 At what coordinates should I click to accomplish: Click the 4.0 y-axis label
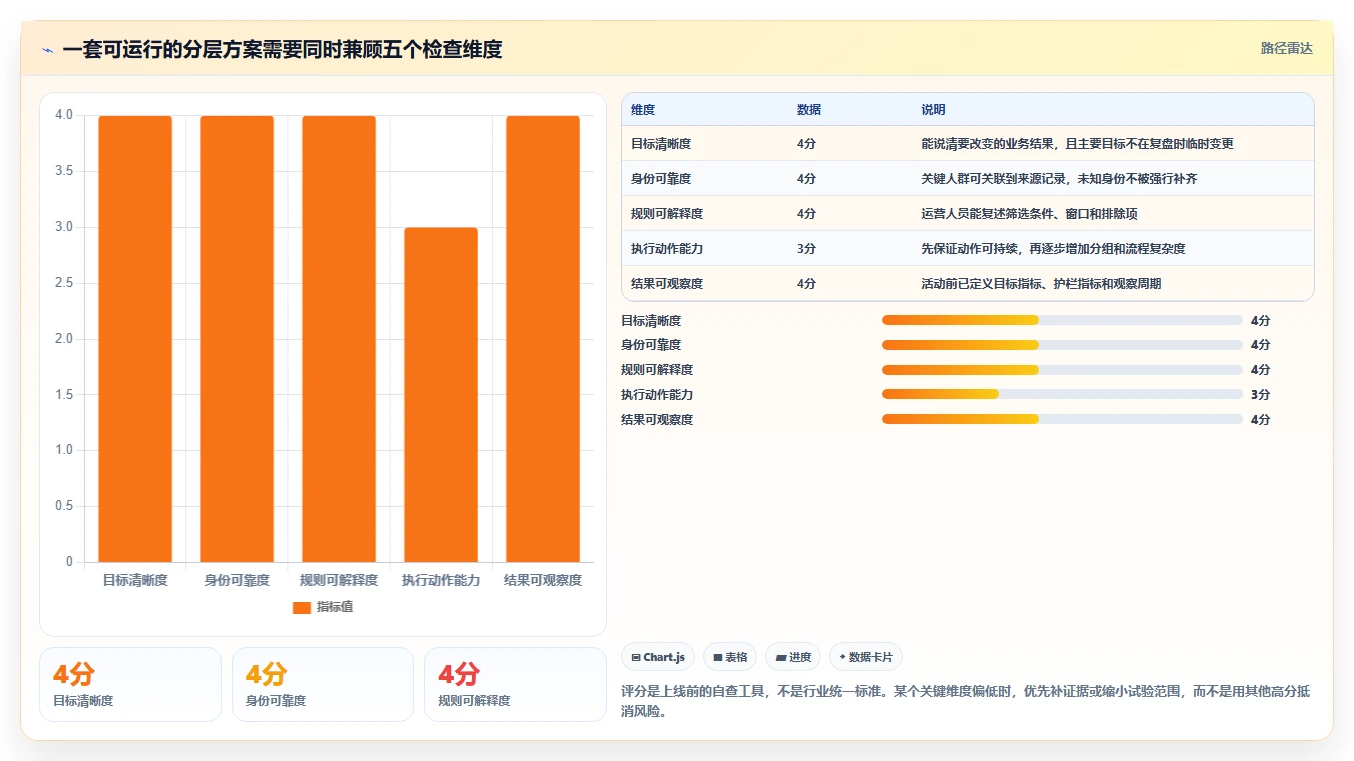(64, 115)
